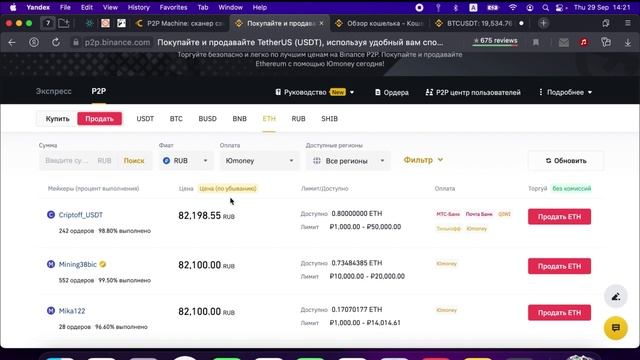
Task: Switch to Обзор кошелька browser tab
Action: [380, 23]
